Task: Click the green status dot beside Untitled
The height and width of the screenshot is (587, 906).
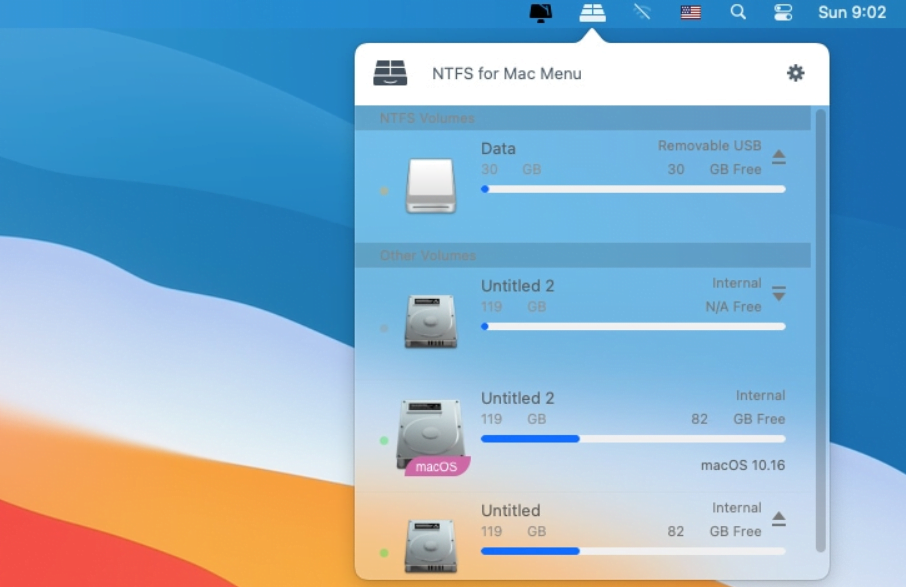Action: pyautogui.click(x=384, y=553)
